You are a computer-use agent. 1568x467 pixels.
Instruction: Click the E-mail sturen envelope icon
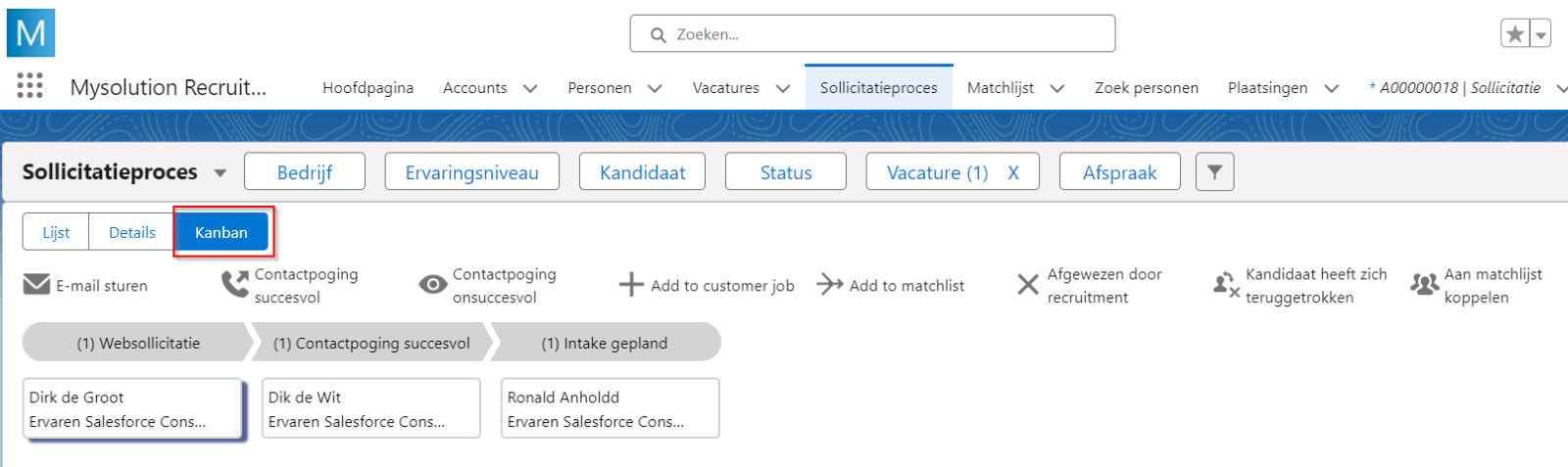pos(36,285)
